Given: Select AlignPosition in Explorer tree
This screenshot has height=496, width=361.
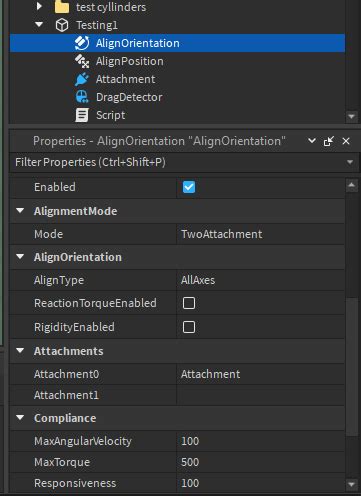Looking at the screenshot, I should pyautogui.click(x=177, y=61).
